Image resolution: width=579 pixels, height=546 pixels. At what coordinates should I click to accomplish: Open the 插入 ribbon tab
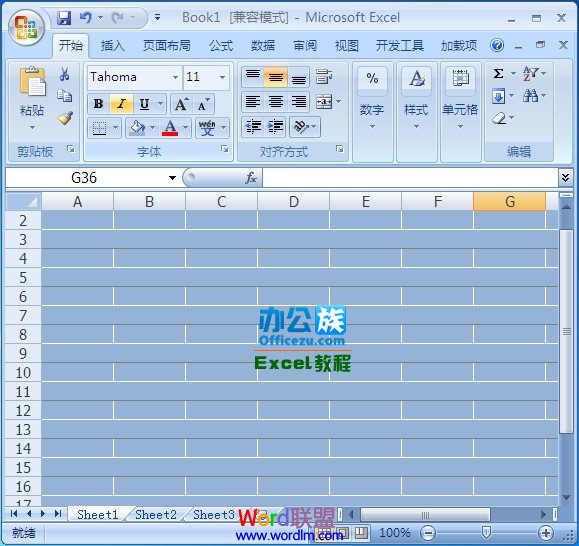(113, 45)
